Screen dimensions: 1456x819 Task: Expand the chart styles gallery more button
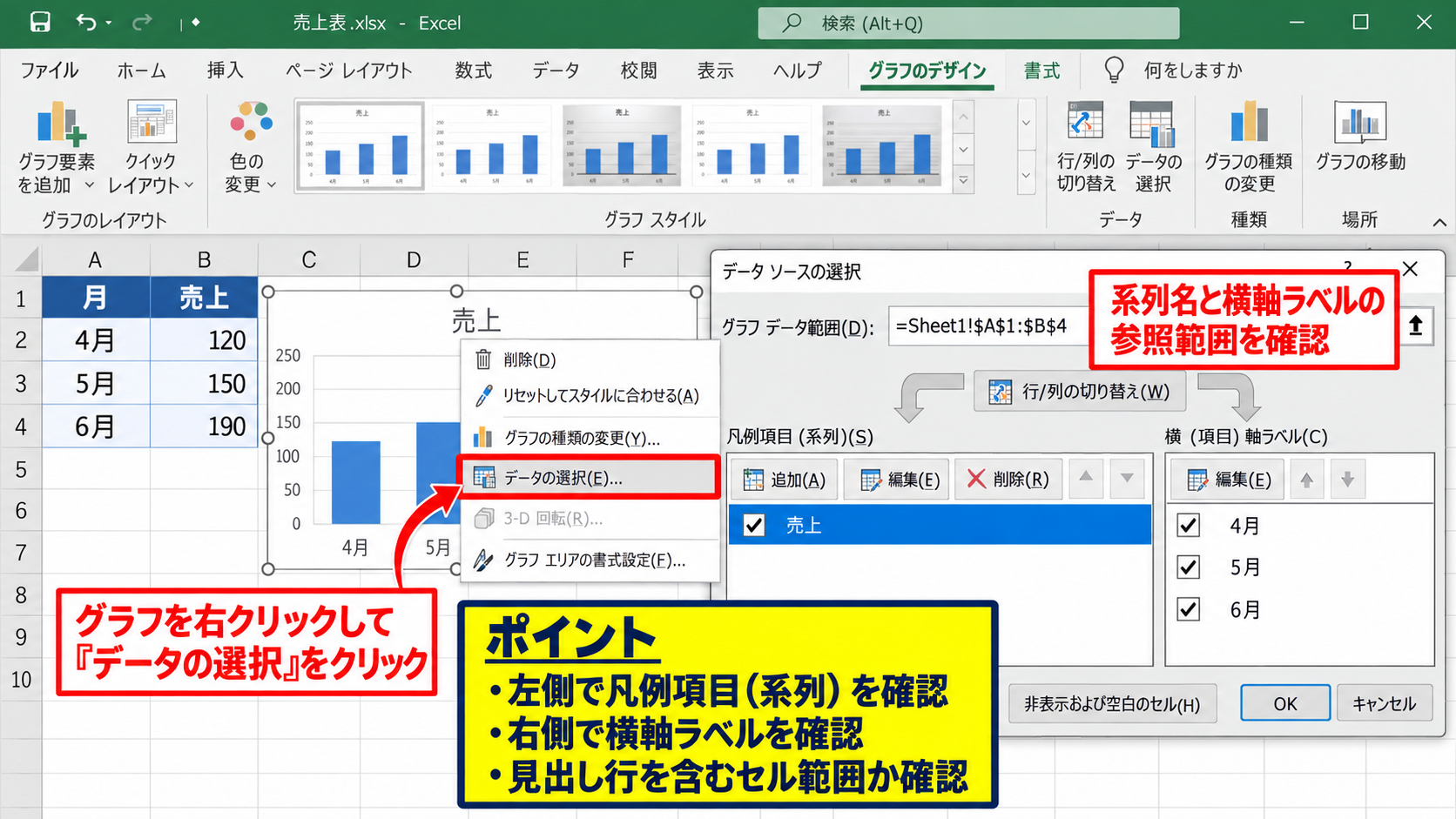[x=963, y=180]
